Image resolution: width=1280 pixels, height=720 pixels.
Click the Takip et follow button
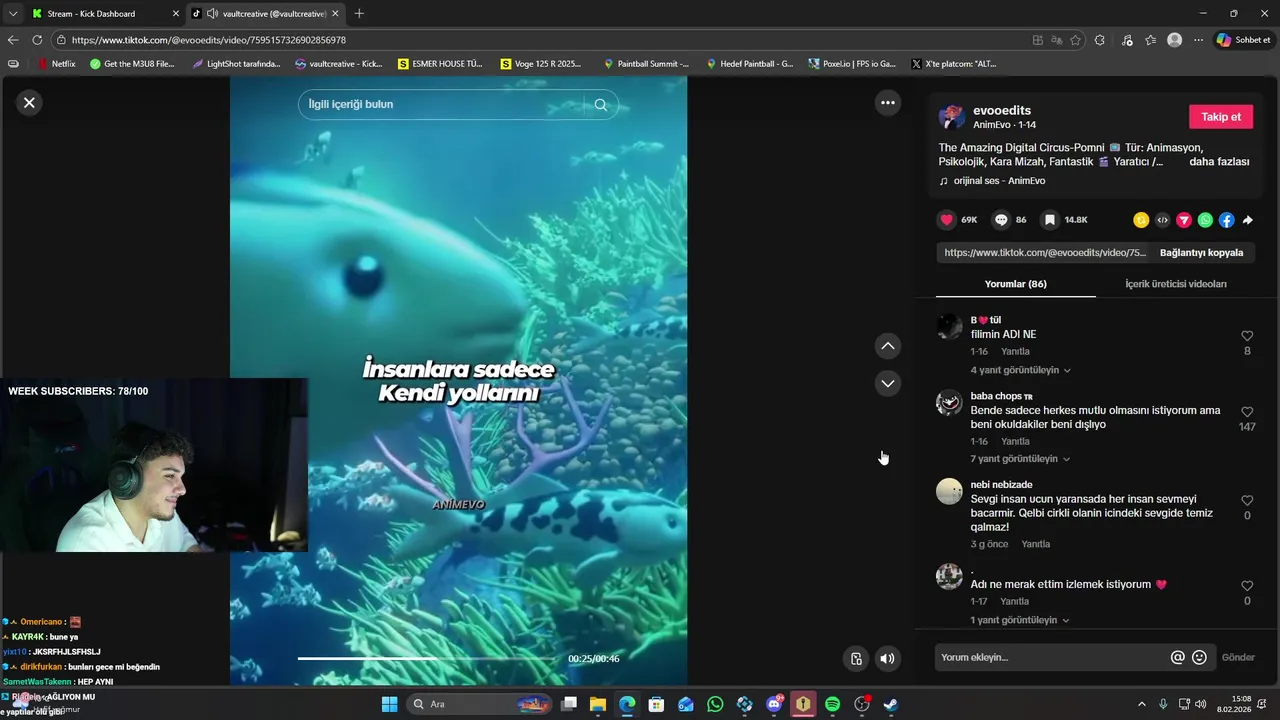click(x=1220, y=117)
